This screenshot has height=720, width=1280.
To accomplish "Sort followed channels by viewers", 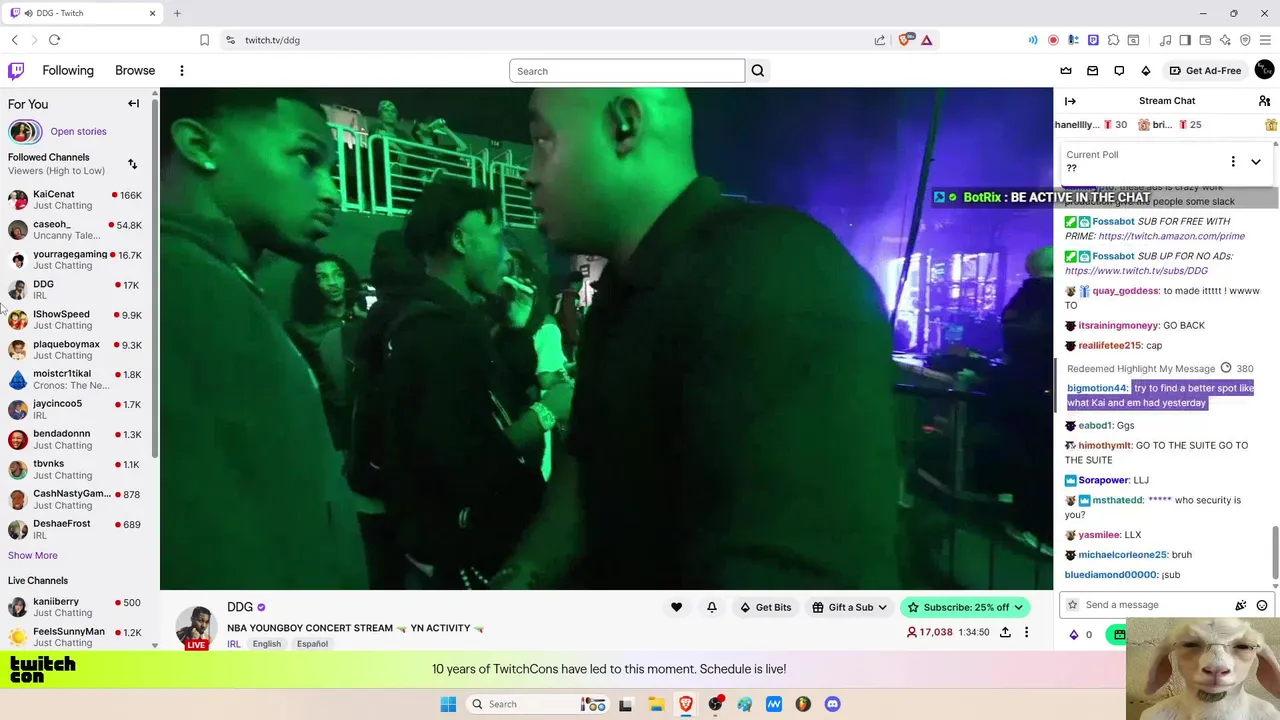I will click(x=132, y=164).
